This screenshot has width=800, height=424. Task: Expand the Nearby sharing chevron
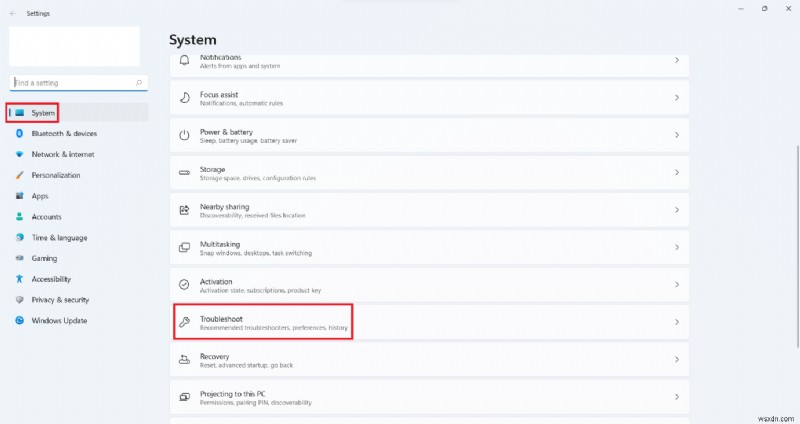click(x=677, y=210)
